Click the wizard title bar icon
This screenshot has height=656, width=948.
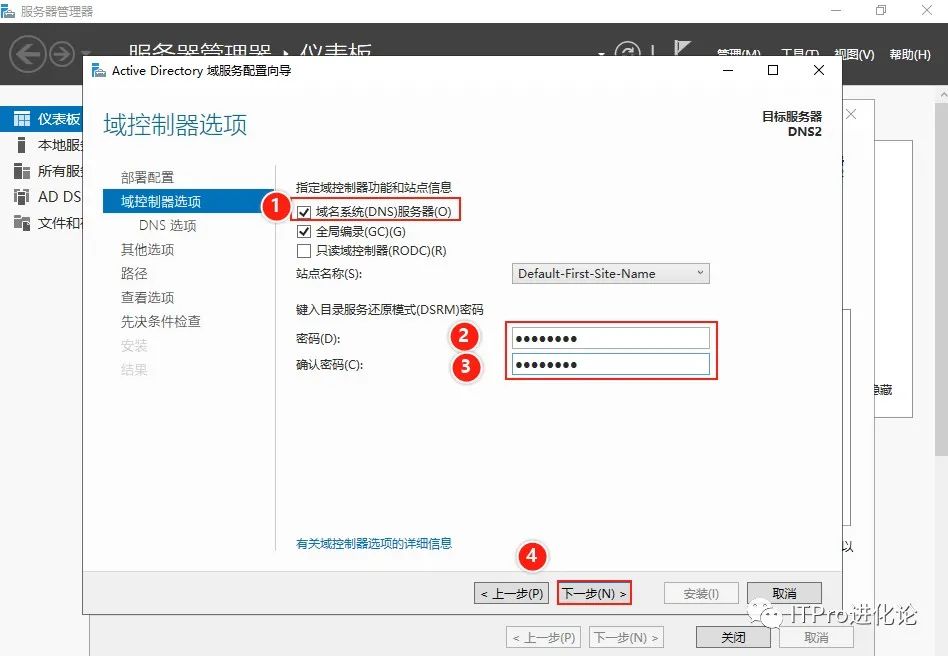tap(99, 71)
